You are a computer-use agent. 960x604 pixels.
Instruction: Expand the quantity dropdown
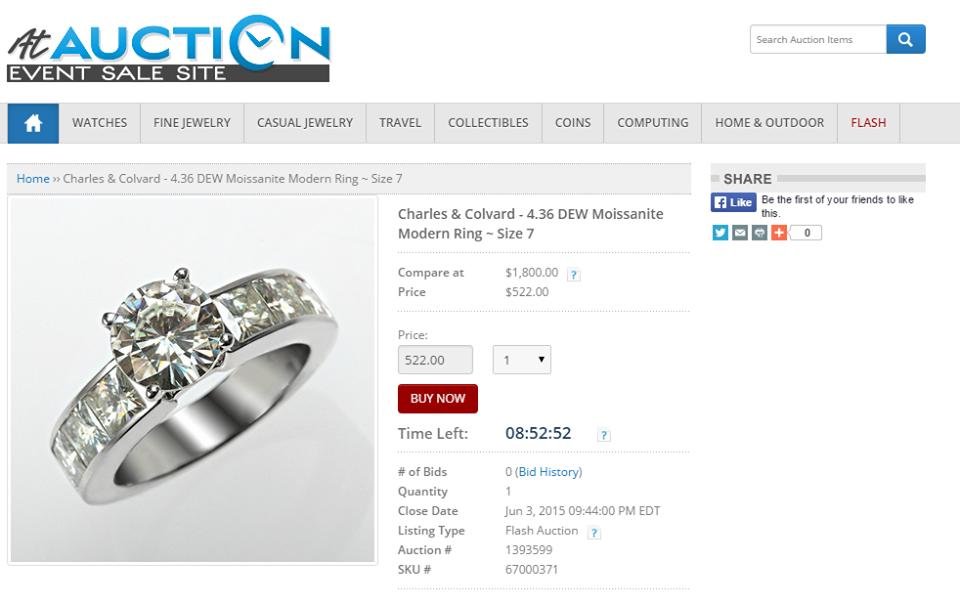[522, 360]
